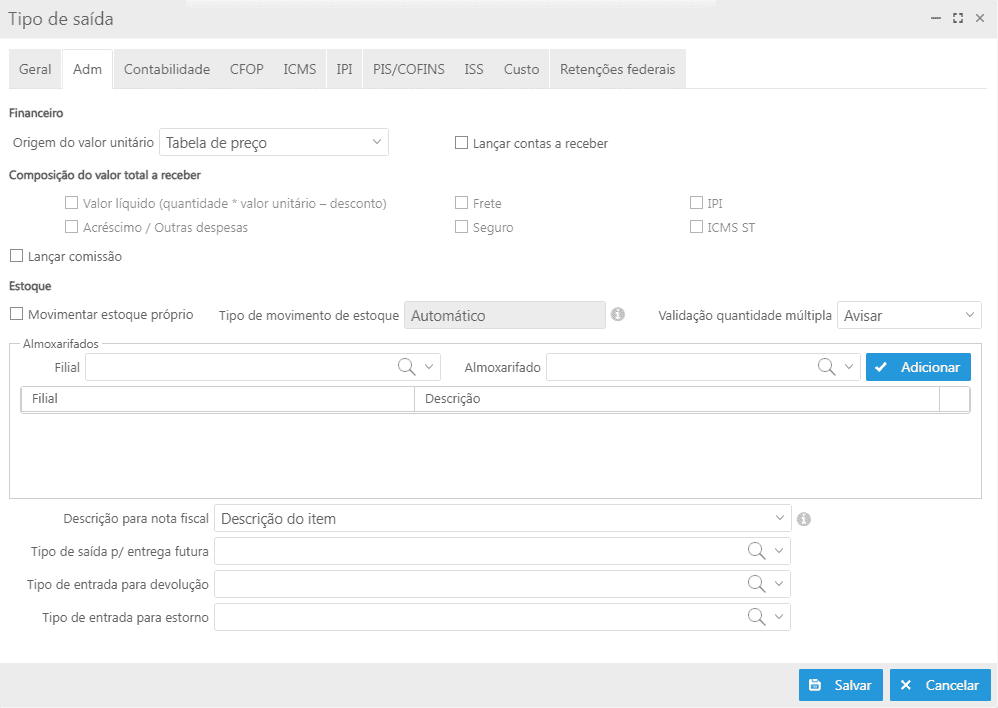
Task: Toggle the ICMS ST checkbox
Action: 696,227
